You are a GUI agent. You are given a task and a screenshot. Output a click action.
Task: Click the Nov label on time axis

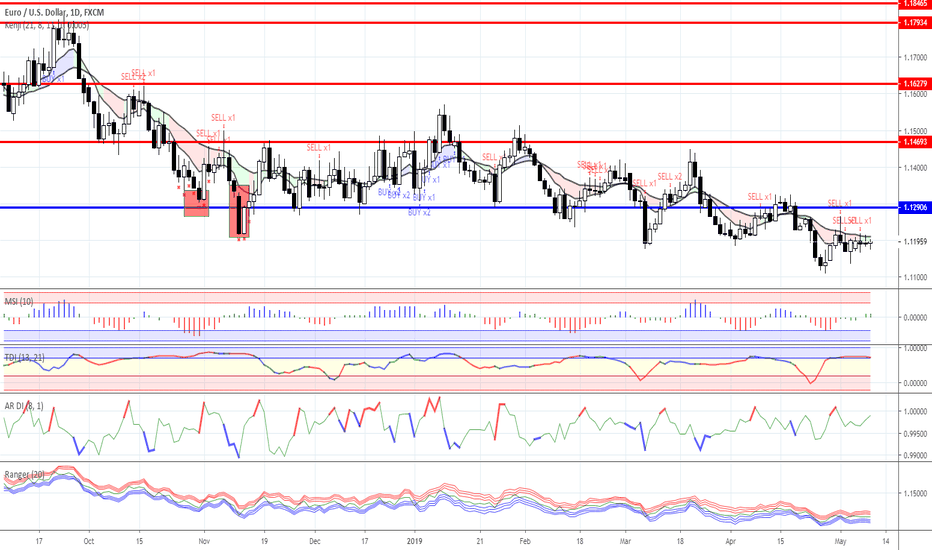[x=204, y=541]
